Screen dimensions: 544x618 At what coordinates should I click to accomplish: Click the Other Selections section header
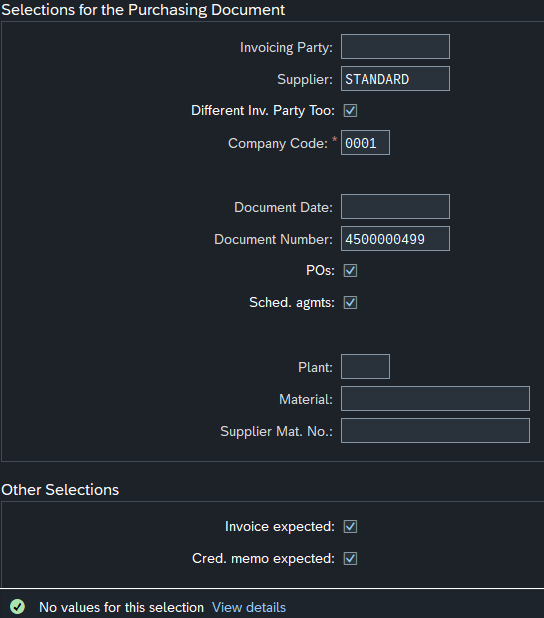click(x=60, y=490)
